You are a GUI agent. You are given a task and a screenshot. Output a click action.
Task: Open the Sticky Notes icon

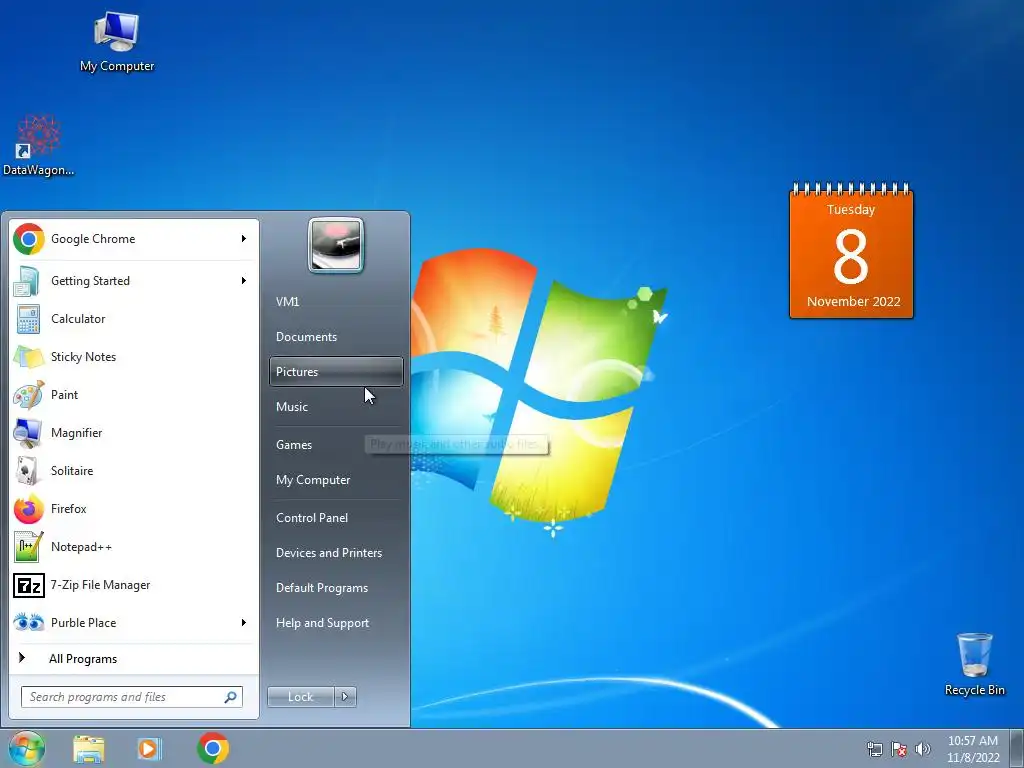click(28, 357)
